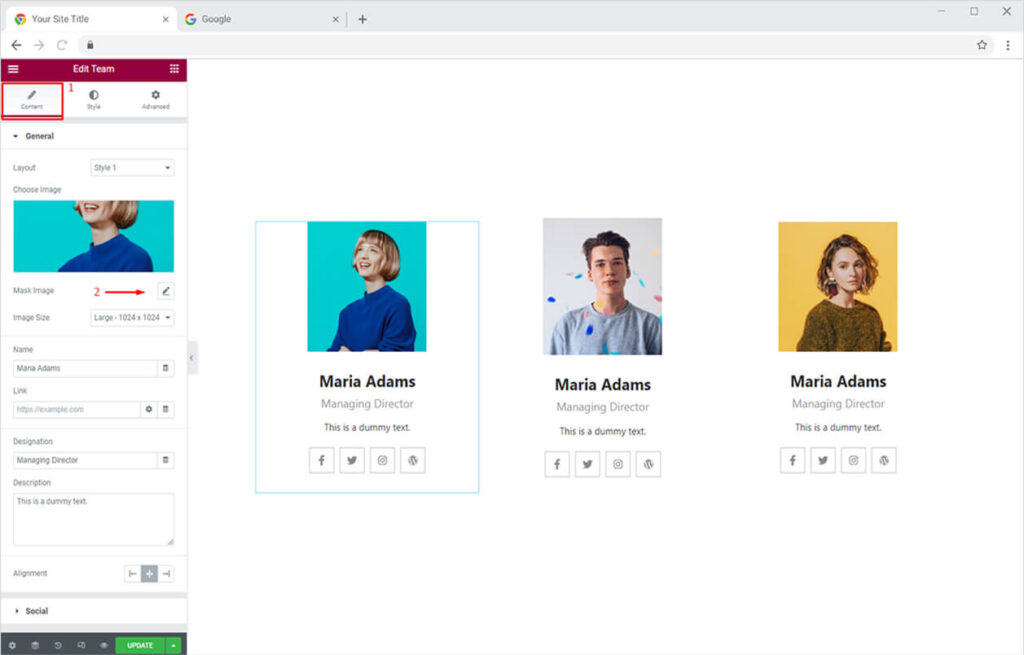Open the Elementor hamburger menu
The height and width of the screenshot is (655, 1024).
(13, 69)
